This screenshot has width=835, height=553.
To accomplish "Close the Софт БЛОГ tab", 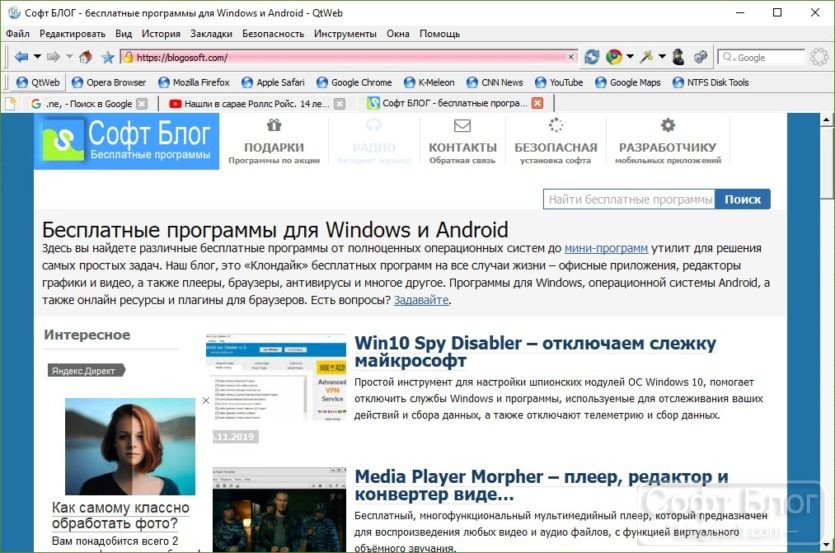I will (538, 103).
